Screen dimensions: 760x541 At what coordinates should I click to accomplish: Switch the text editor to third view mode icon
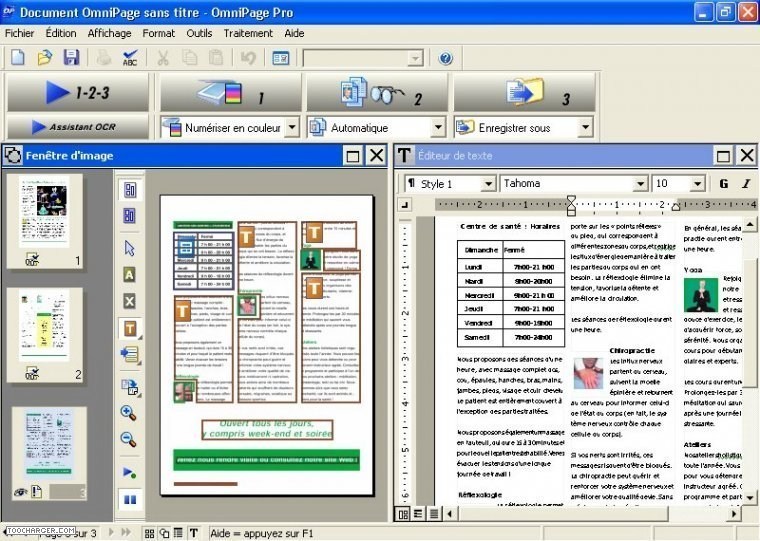click(x=434, y=514)
